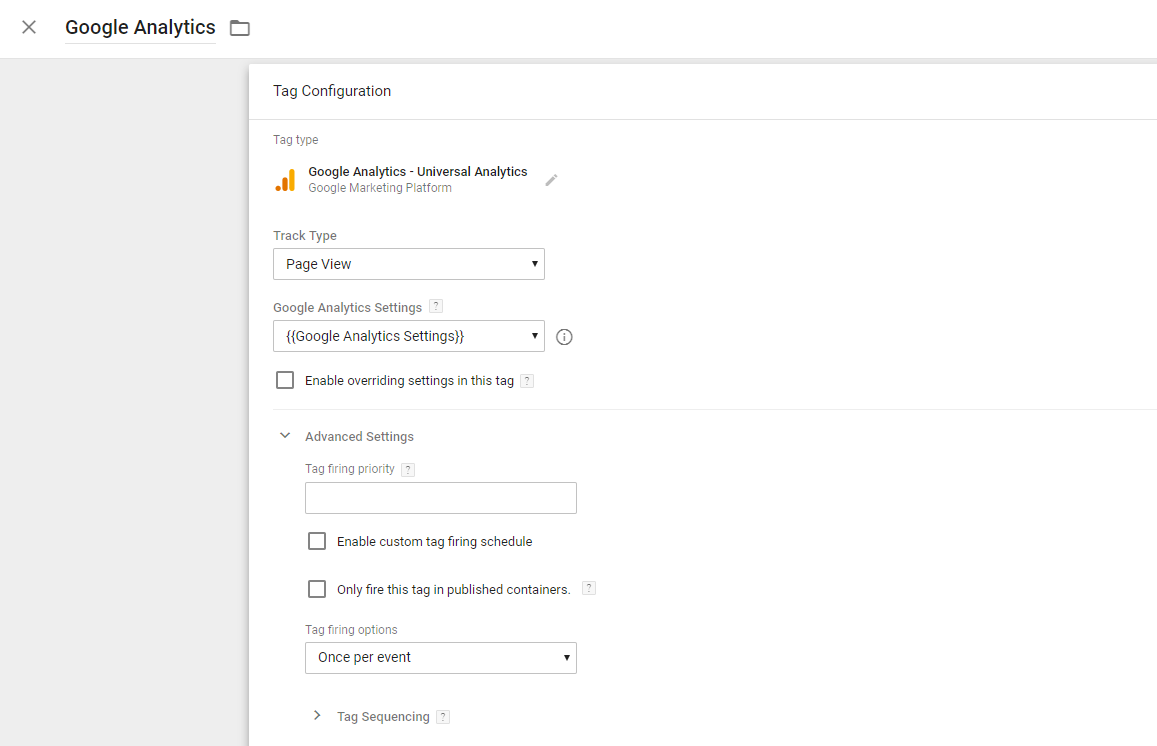Show help for overriding settings option

click(527, 381)
